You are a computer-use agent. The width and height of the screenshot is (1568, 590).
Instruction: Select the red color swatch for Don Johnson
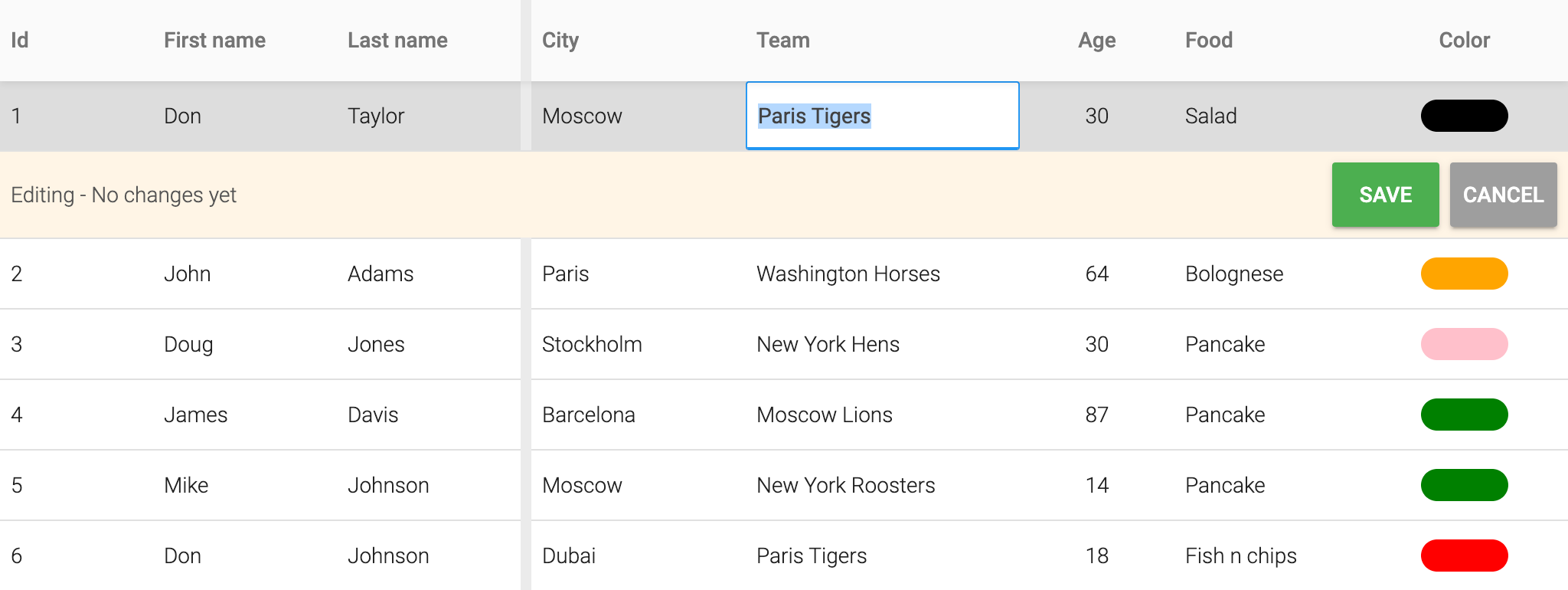coord(1464,556)
